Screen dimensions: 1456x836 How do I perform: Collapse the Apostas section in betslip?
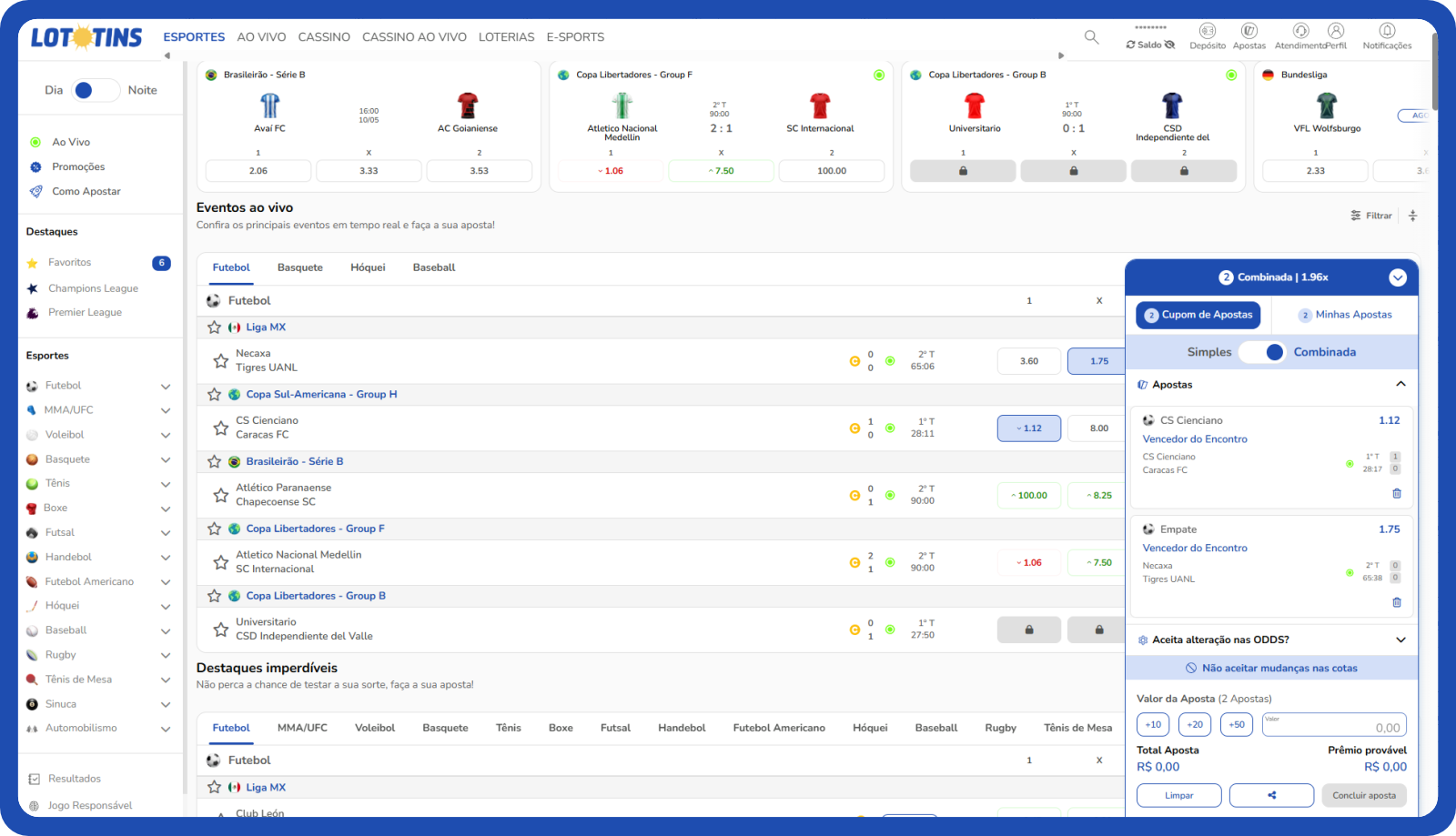pos(1400,384)
